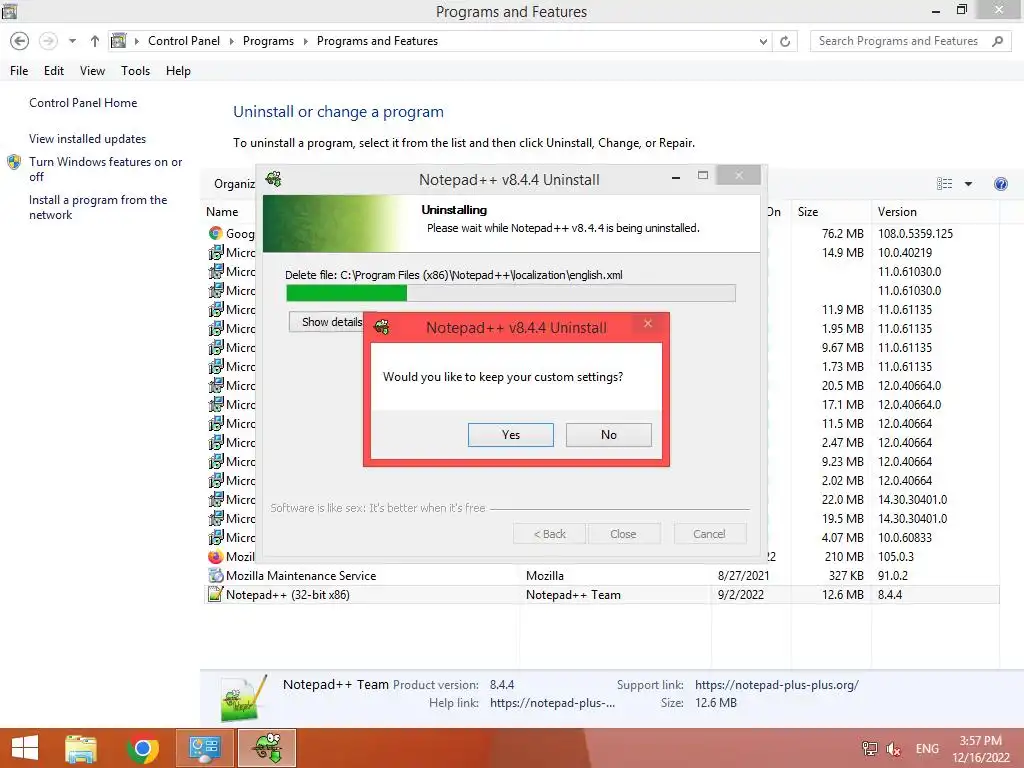Click the 9/2/2022 install date cell
The height and width of the screenshot is (768, 1024).
[x=741, y=595]
